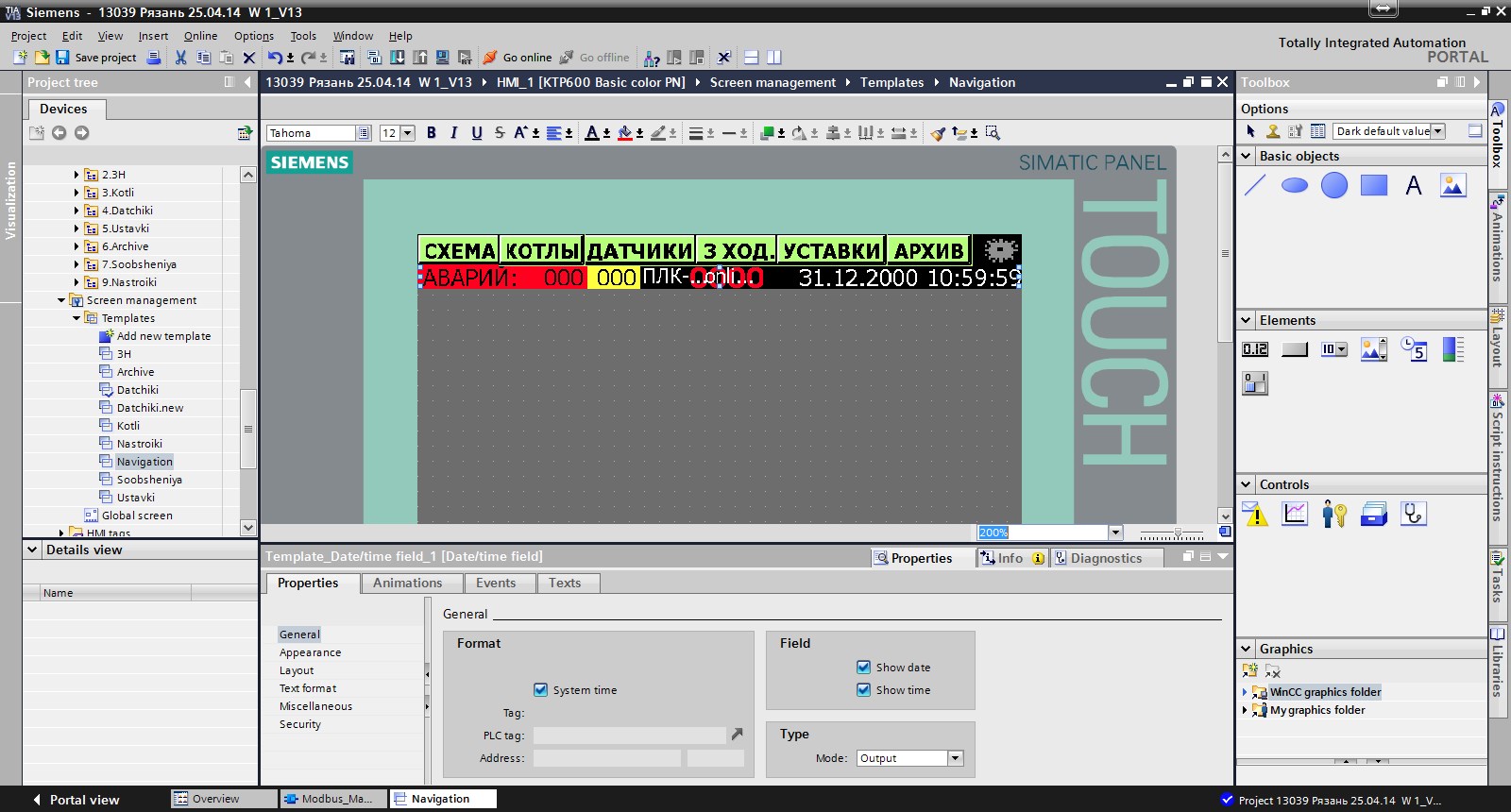Open the Online menu
This screenshot has height=812, width=1511.
[x=200, y=36]
